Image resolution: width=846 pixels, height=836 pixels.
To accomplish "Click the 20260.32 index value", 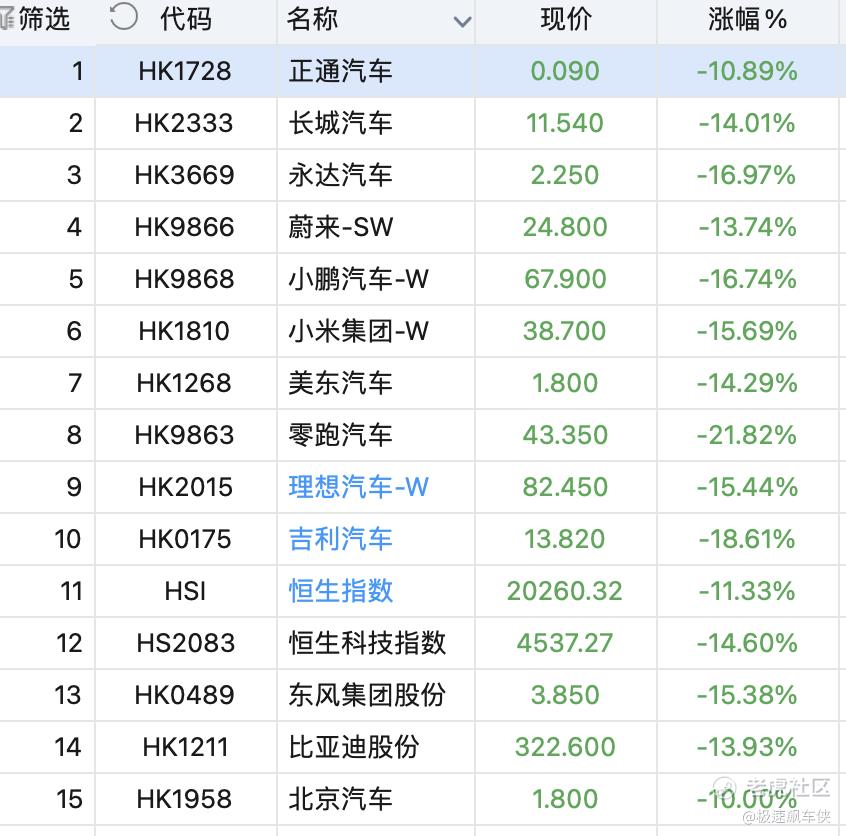I will click(x=565, y=591).
